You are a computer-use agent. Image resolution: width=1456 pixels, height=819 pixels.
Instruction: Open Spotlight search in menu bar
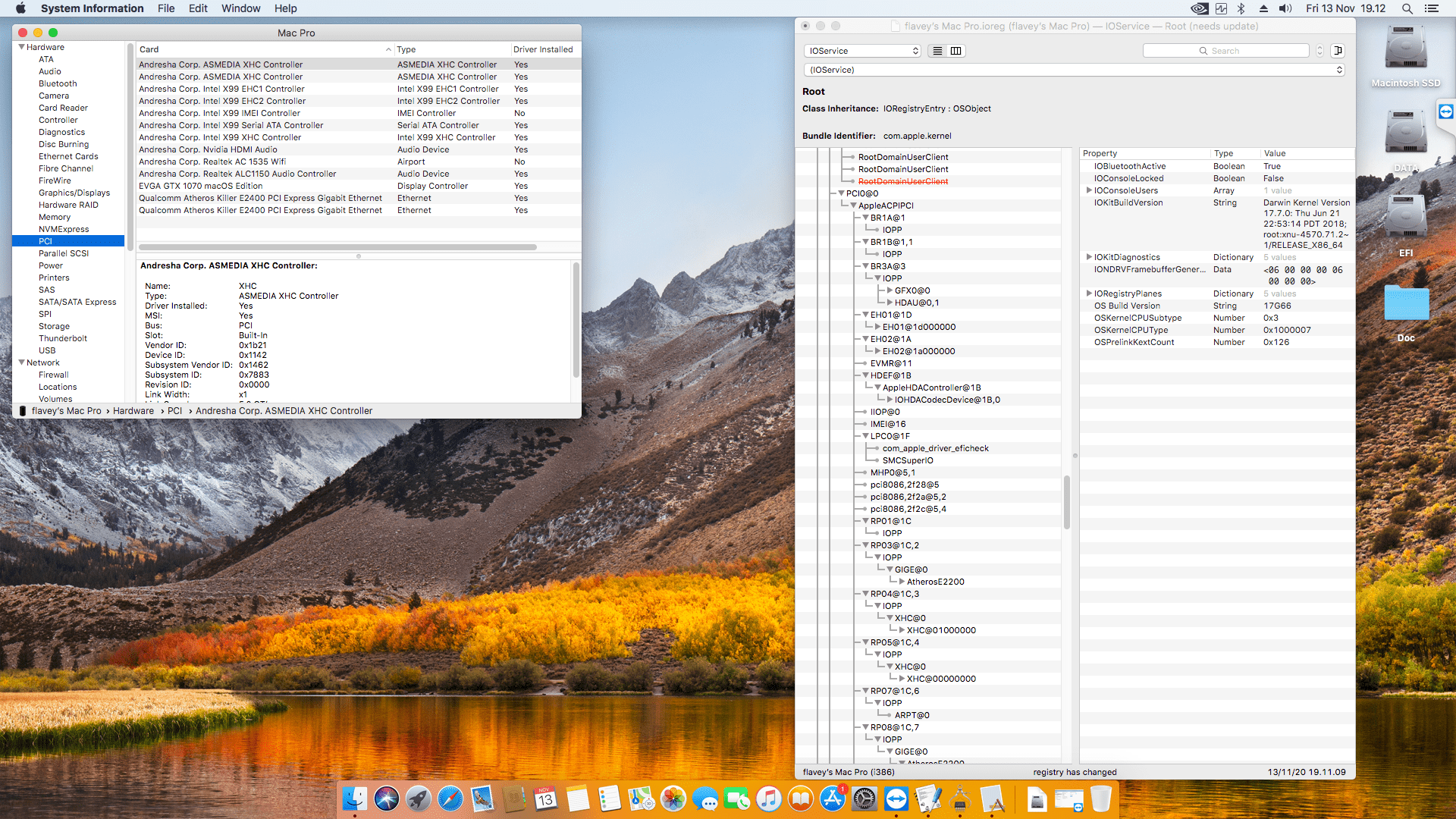(1407, 8)
